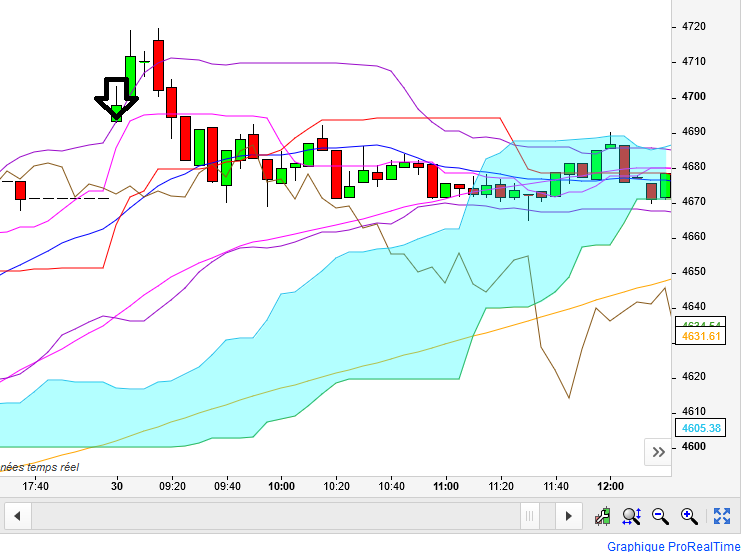Zoom out with the minus magnifier

[660, 517]
